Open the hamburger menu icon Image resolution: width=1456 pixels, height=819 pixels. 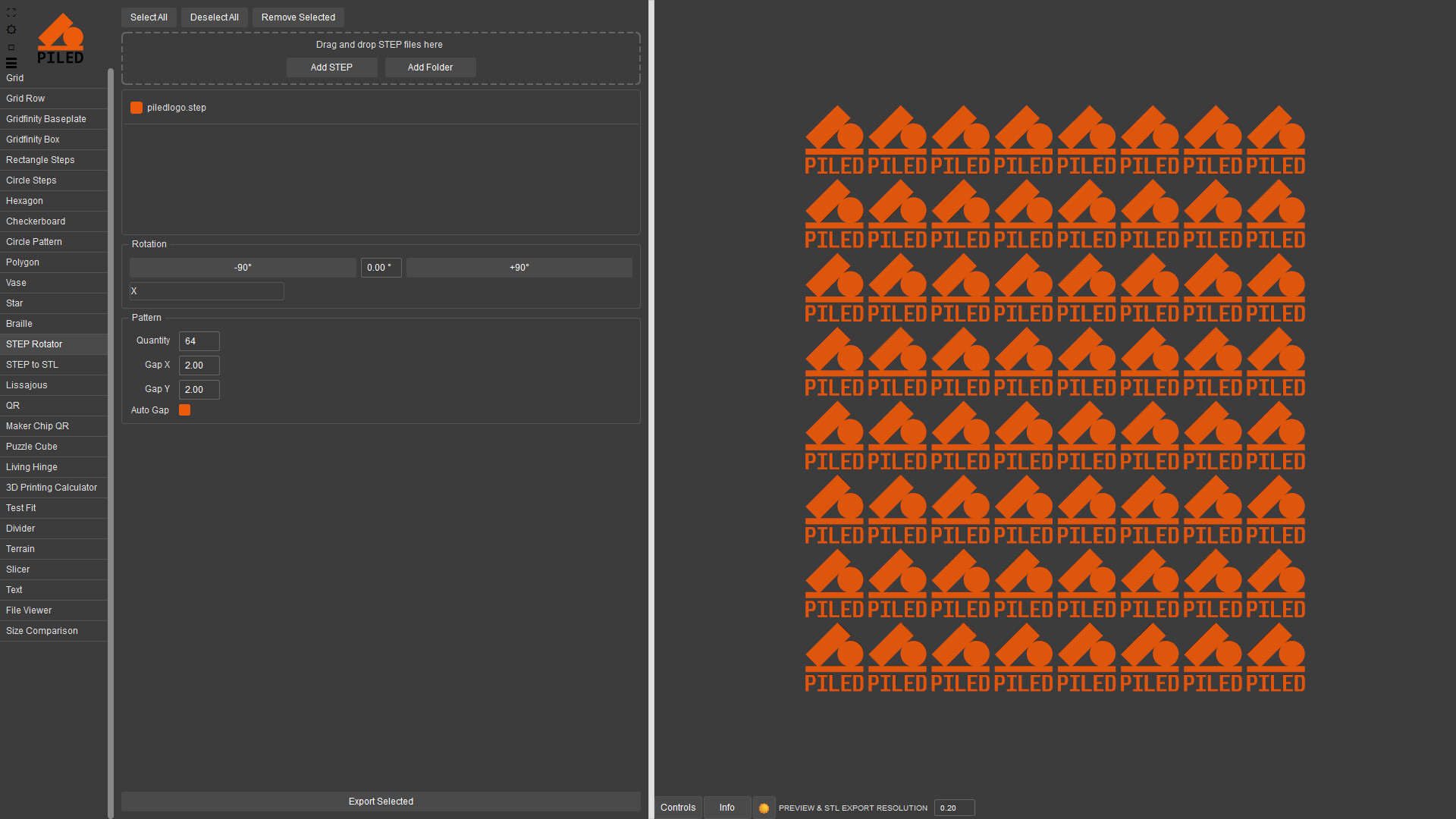point(11,63)
